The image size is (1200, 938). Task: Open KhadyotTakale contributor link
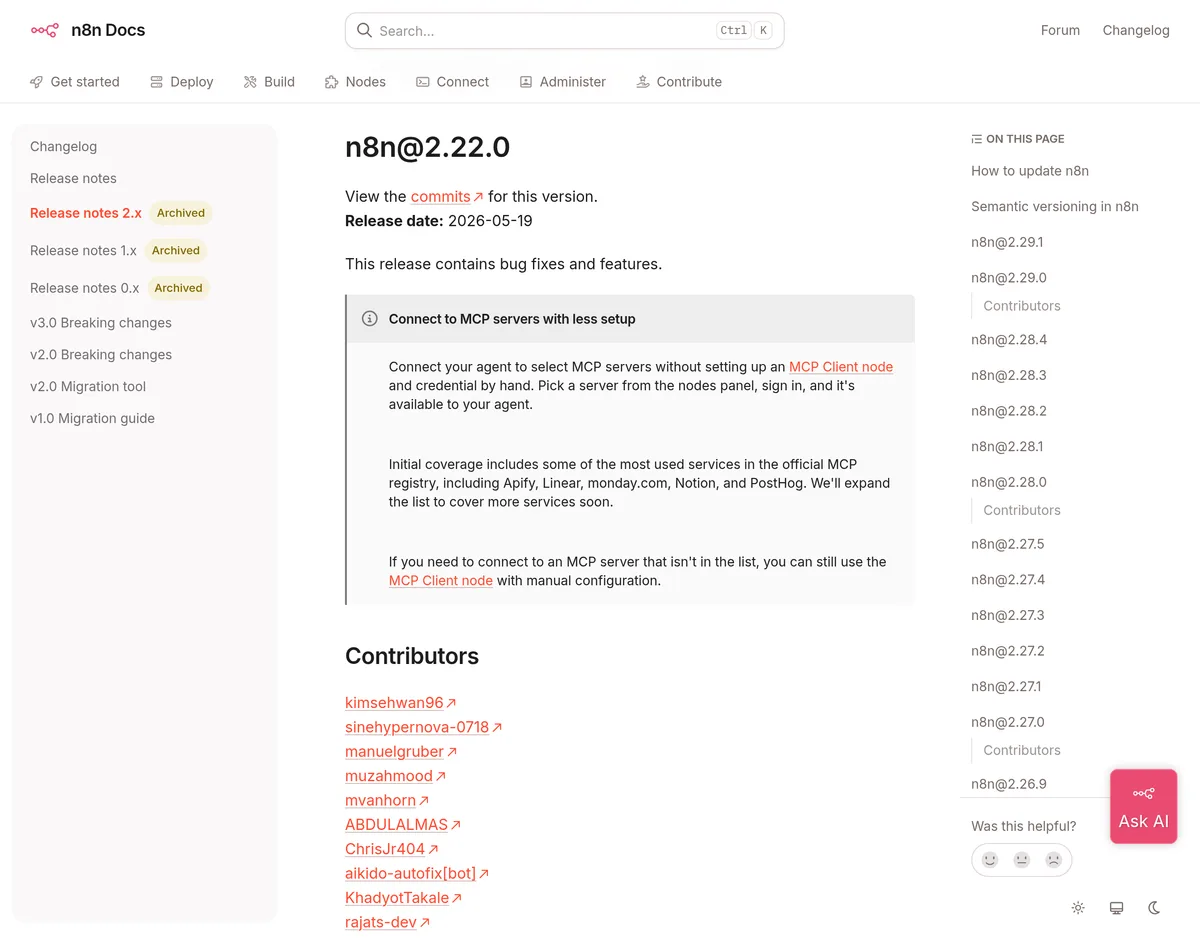[397, 898]
